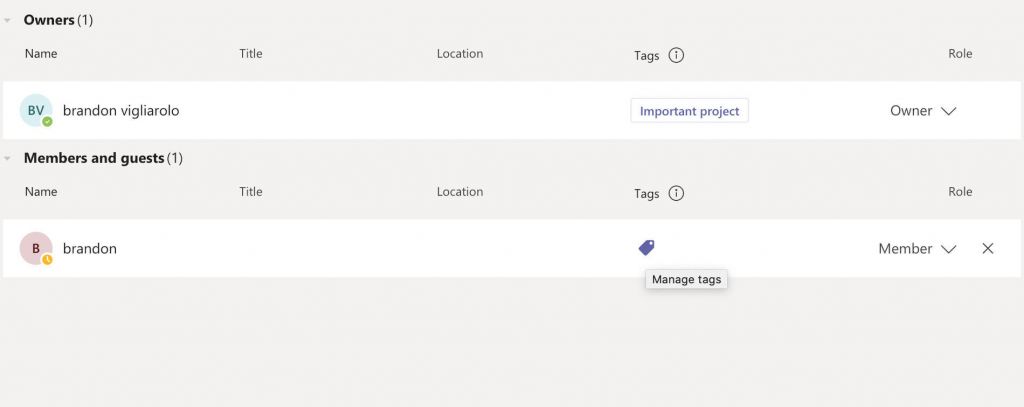This screenshot has width=1024, height=407.
Task: Click the Name column header under Owners
Action: tap(41, 54)
